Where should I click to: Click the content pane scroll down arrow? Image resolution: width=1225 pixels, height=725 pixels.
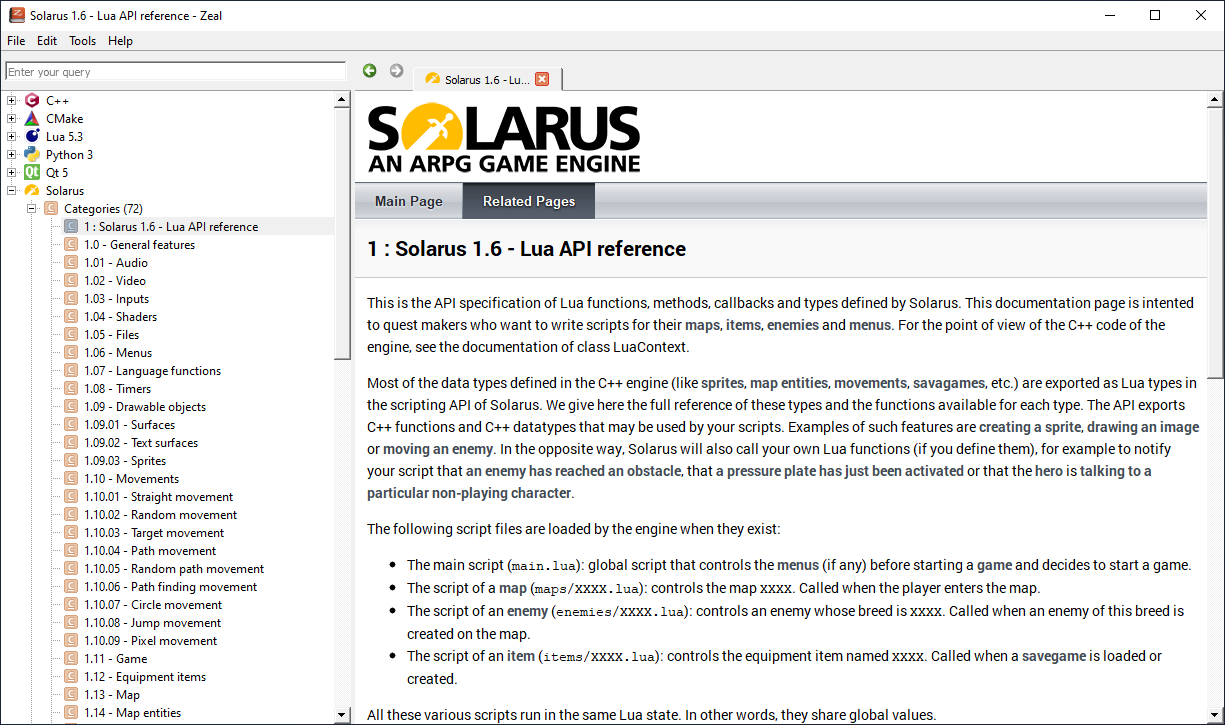1215,715
